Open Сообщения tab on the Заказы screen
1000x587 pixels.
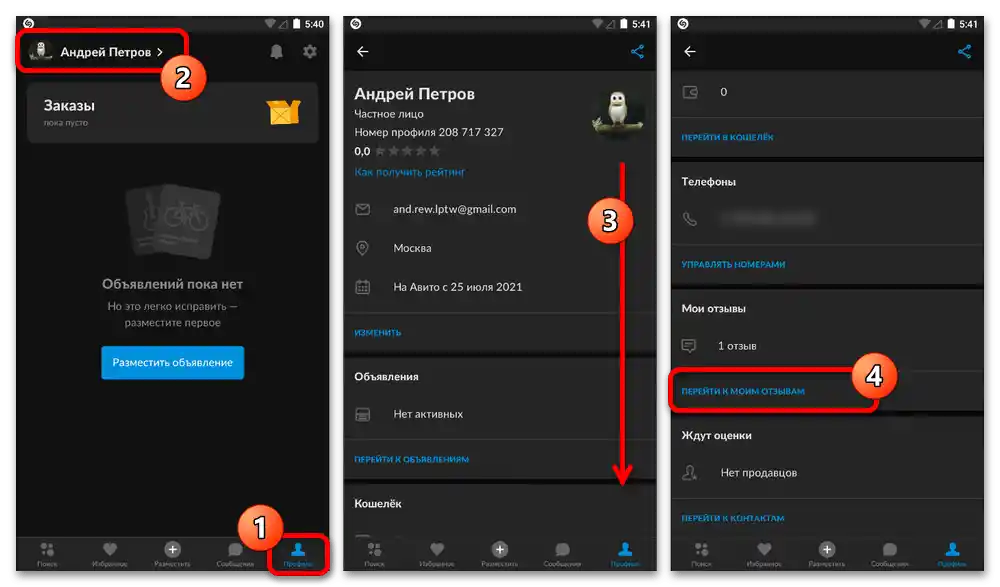click(235, 554)
